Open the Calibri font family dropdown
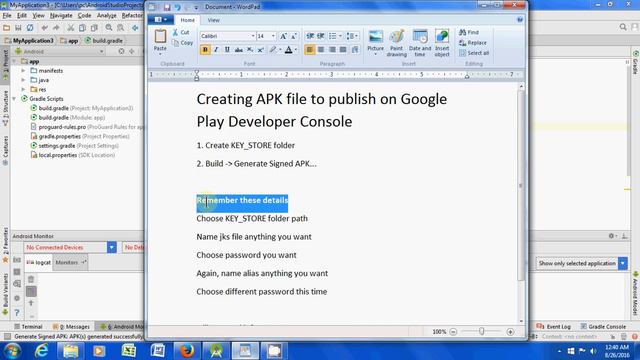The width and height of the screenshot is (640, 360). coord(253,36)
